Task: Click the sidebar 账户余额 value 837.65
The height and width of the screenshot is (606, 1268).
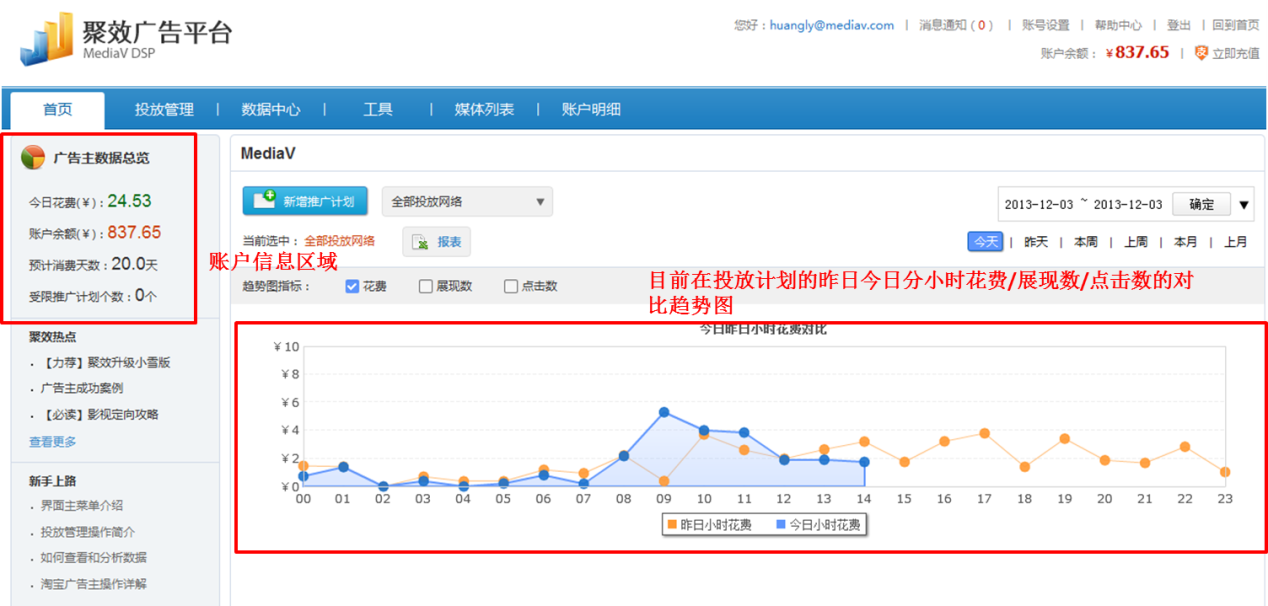Action: pos(134,232)
